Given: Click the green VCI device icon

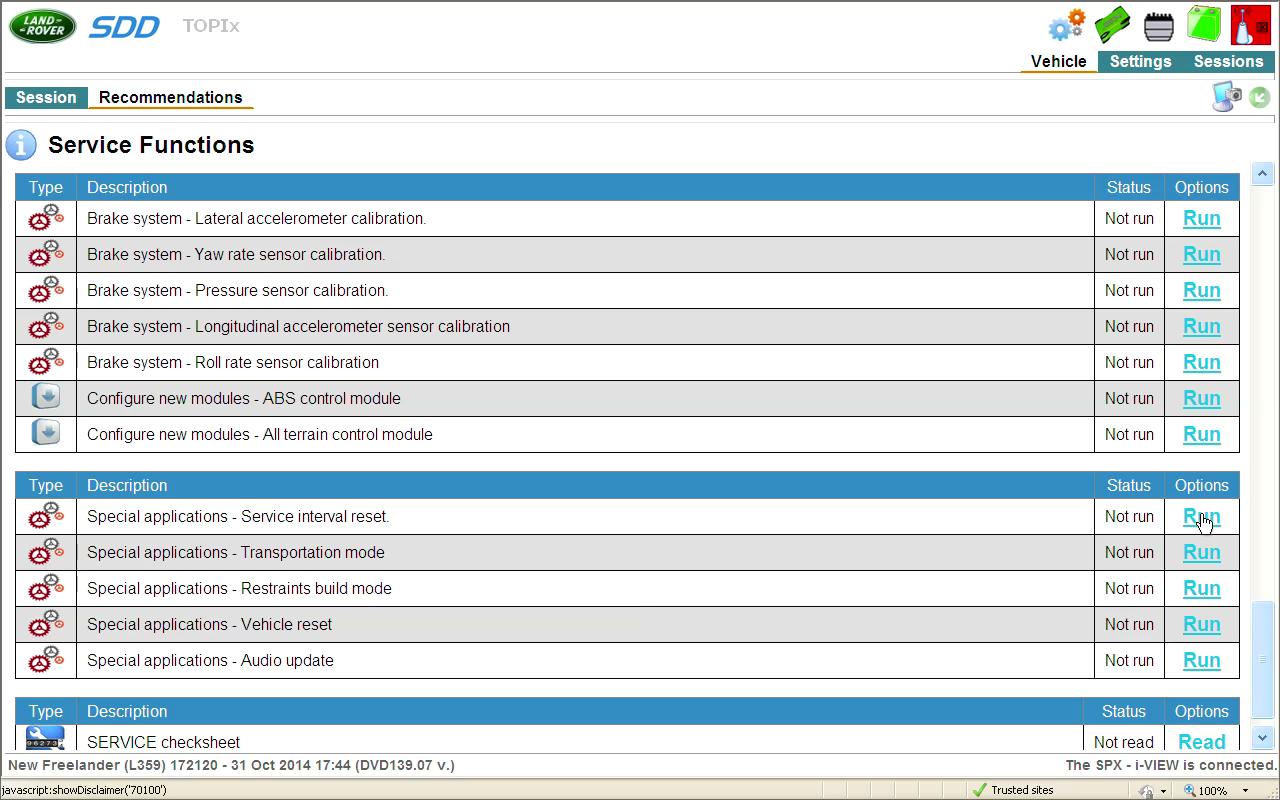Looking at the screenshot, I should point(1112,25).
